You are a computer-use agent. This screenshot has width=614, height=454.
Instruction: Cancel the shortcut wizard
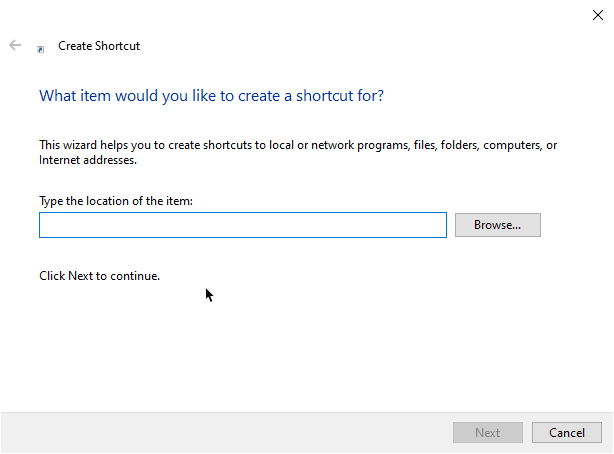click(x=566, y=432)
